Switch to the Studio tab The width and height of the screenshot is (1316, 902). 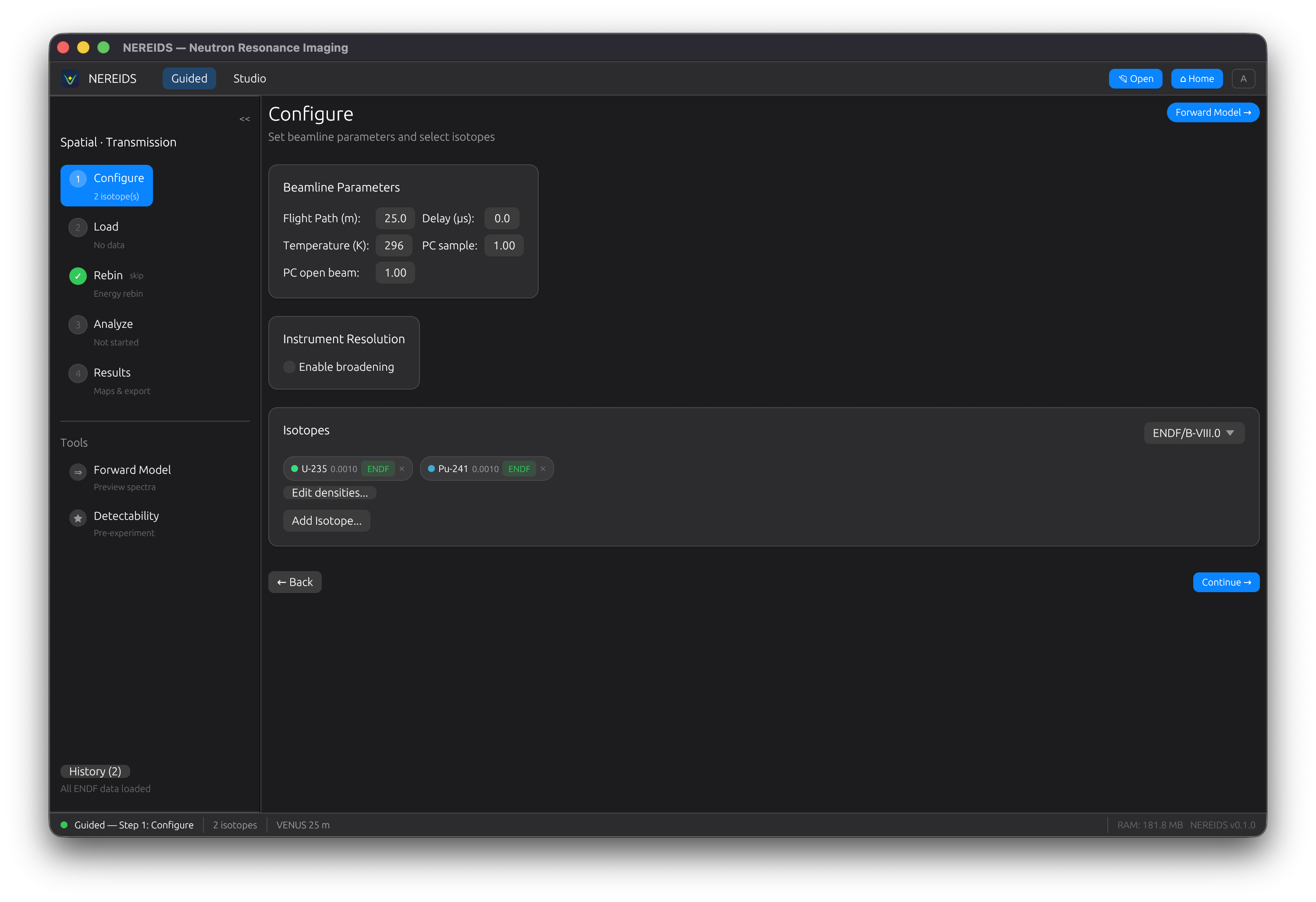[x=249, y=79]
